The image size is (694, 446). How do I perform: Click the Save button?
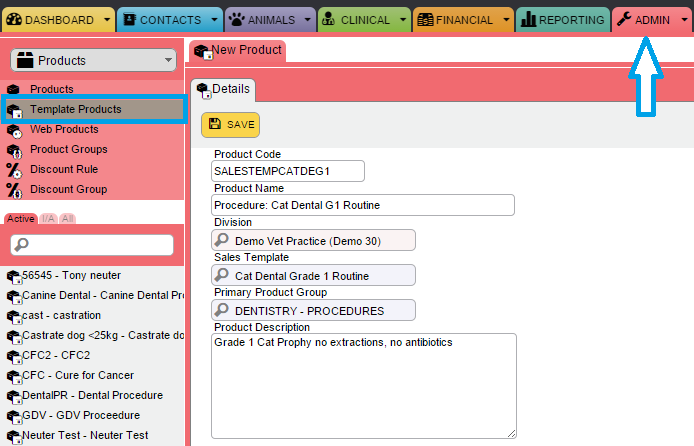231,125
